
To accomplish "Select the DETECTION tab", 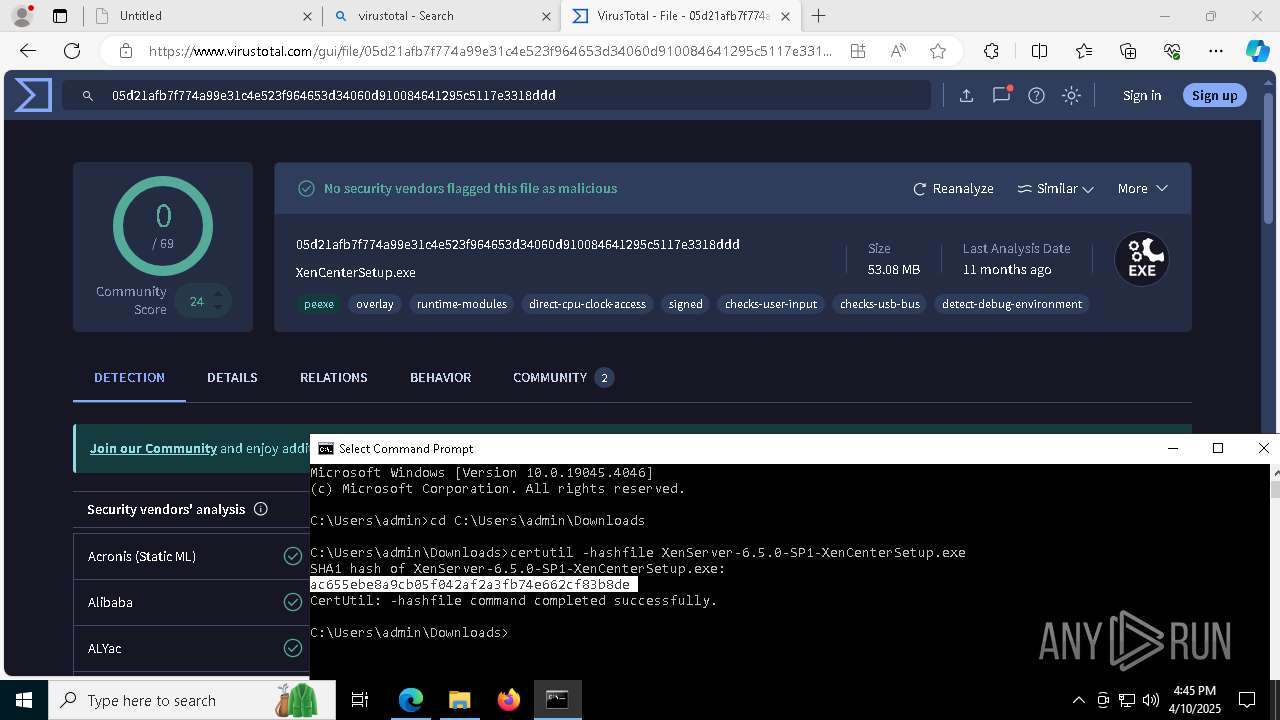I will click(x=129, y=377).
